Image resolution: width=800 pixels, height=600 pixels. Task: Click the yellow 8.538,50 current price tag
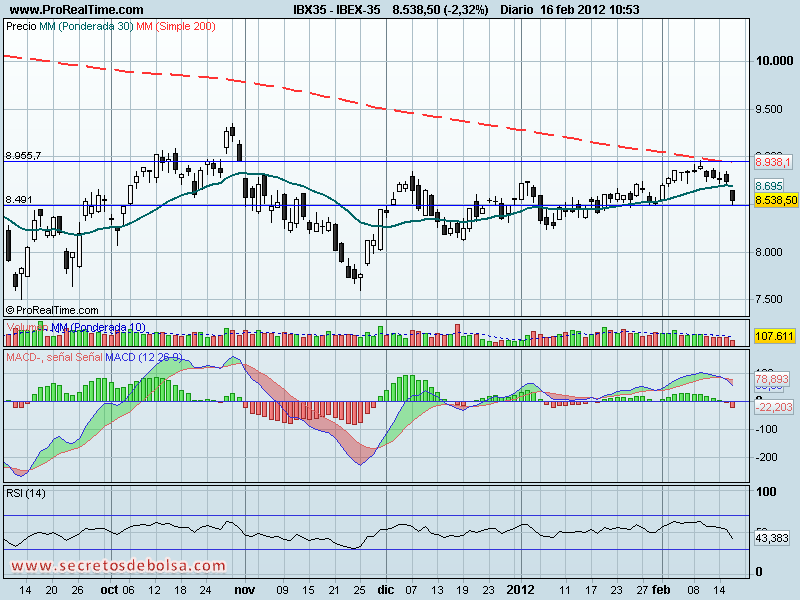click(776, 200)
